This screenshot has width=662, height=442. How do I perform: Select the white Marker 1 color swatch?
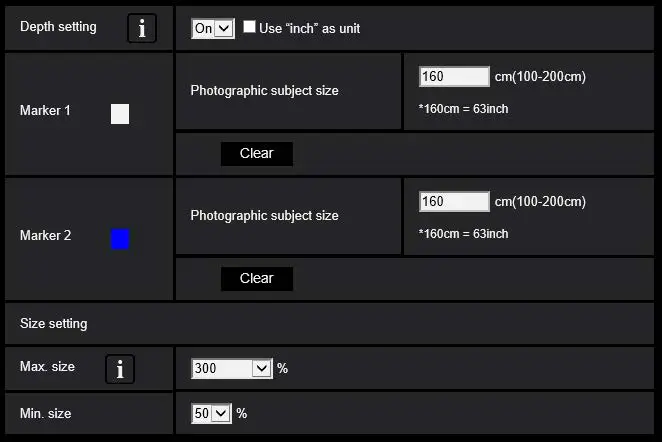[x=120, y=114]
